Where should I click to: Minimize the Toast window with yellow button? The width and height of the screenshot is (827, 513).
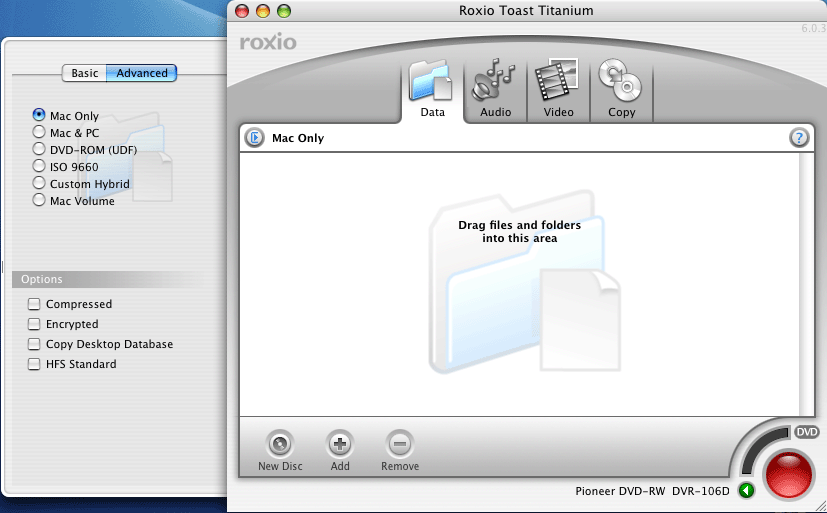click(x=263, y=11)
